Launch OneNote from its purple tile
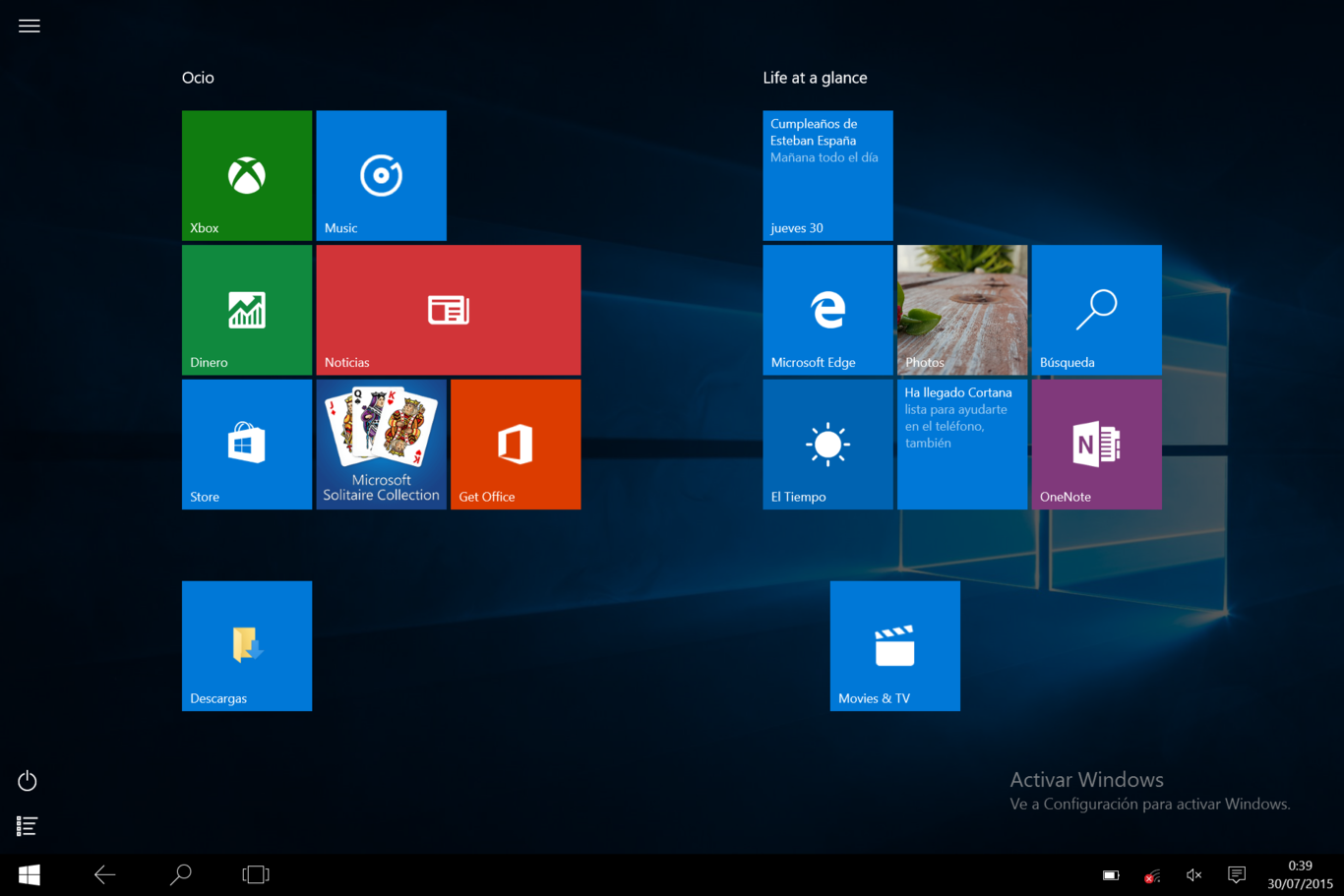Screen dimensions: 1344x896 pos(1096,444)
